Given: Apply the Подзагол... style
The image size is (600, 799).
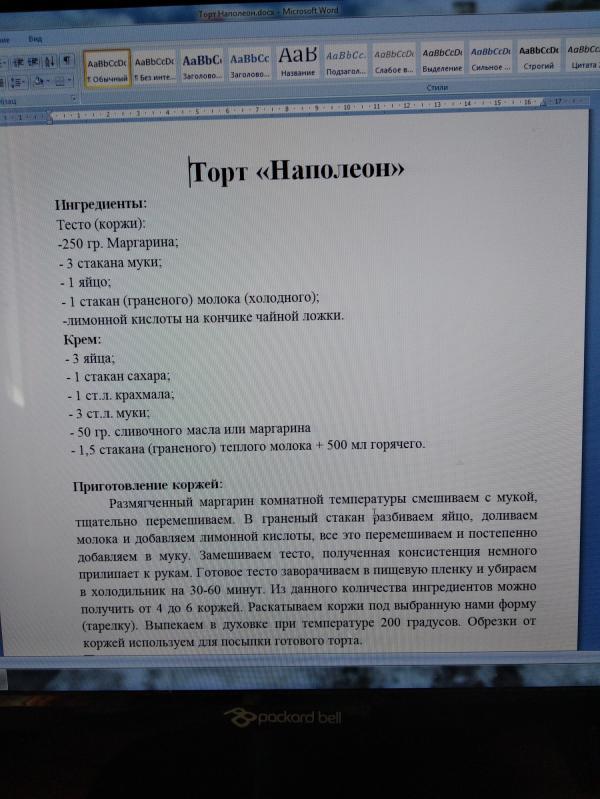Looking at the screenshot, I should point(346,62).
